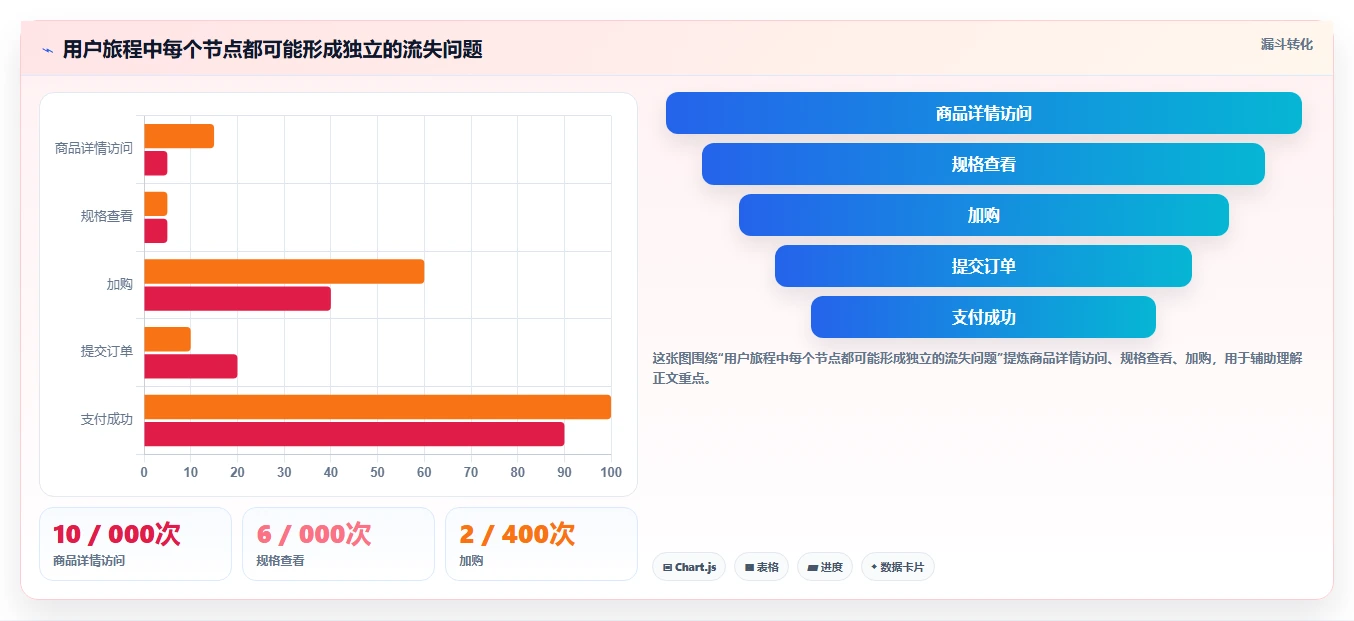Click the x-axis tick 100
1354x621 pixels.
tap(611, 472)
